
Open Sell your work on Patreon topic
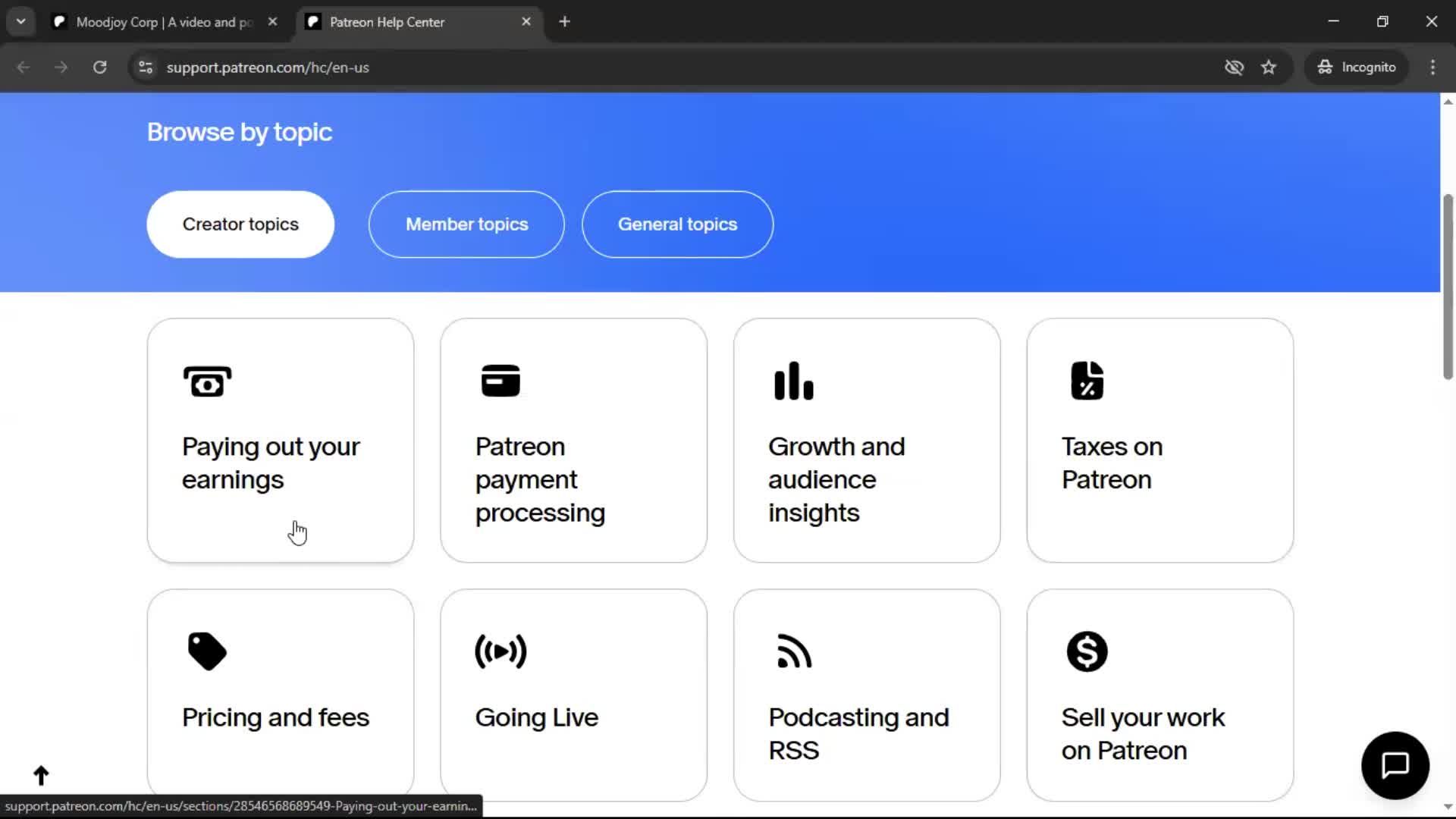point(1160,695)
